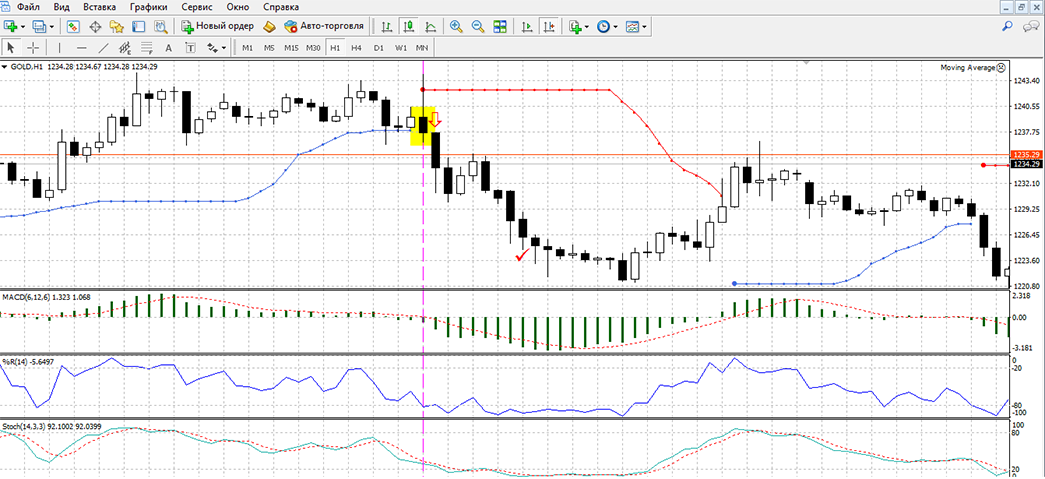
Task: Open the chat bubbles icon
Action: (1030, 26)
